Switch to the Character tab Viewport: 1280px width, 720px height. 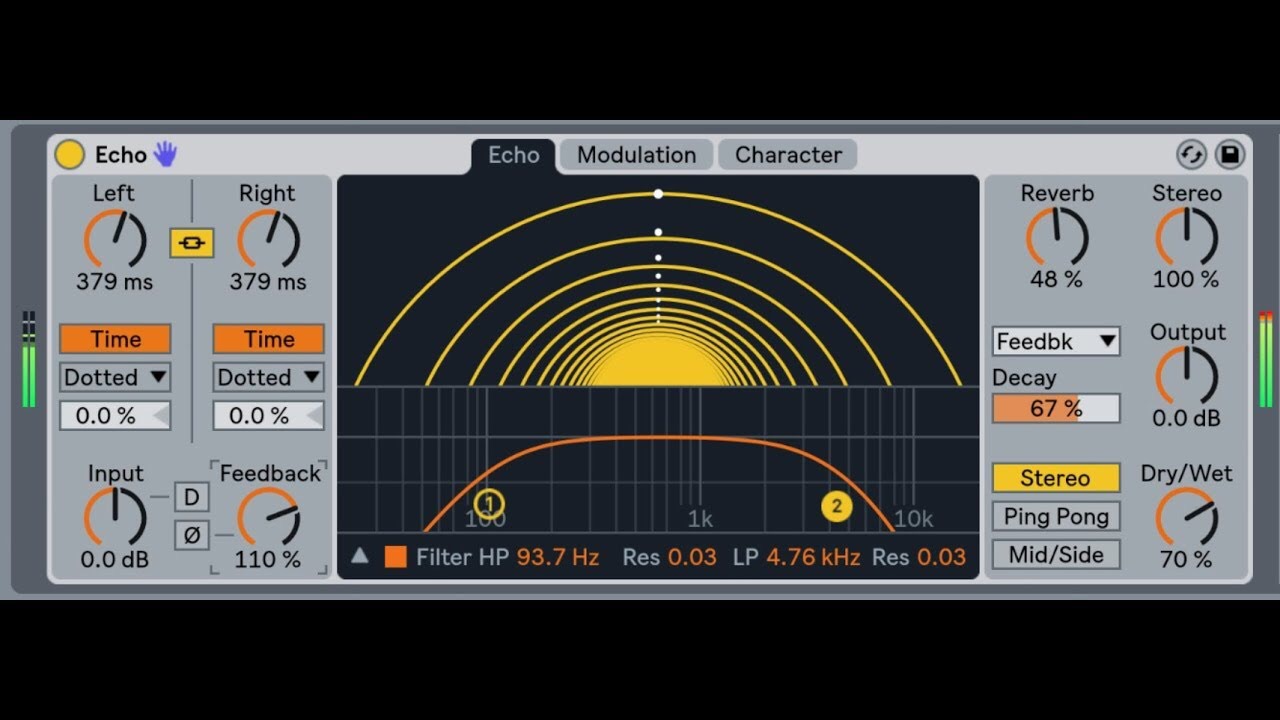788,155
